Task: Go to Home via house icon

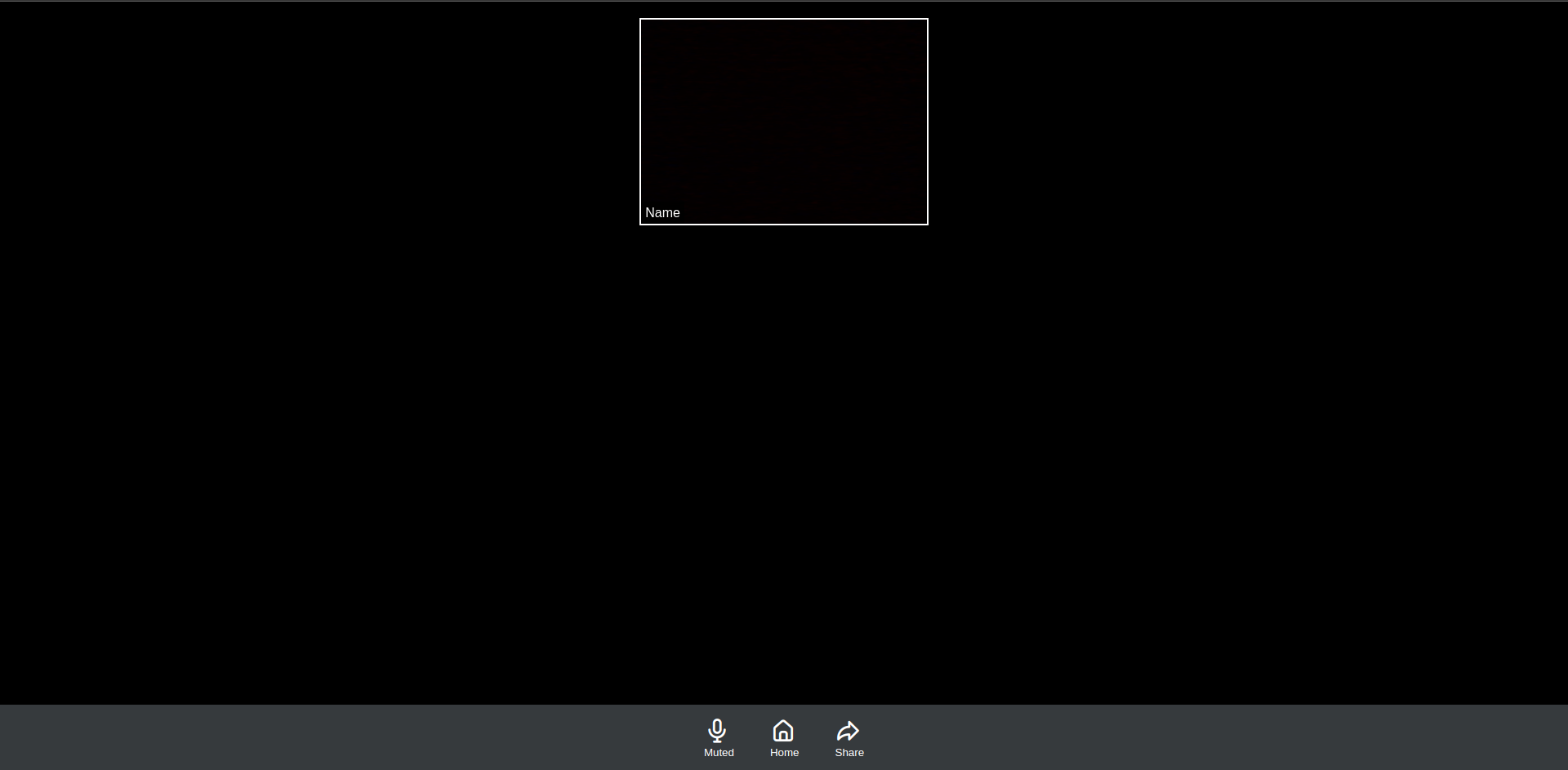Action: coord(783,730)
